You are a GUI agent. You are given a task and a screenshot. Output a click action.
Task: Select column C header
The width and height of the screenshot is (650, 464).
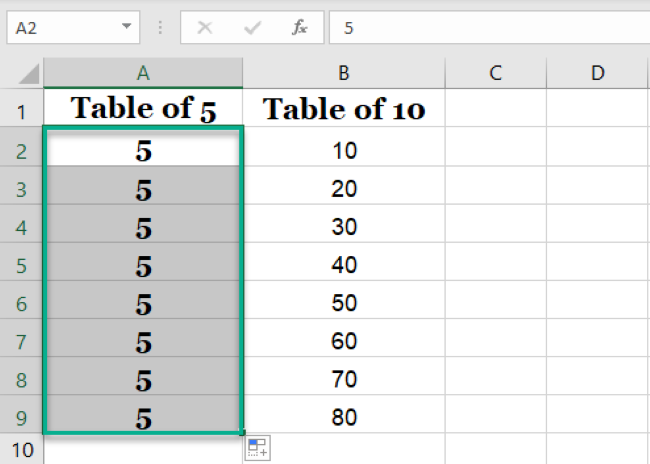click(495, 72)
